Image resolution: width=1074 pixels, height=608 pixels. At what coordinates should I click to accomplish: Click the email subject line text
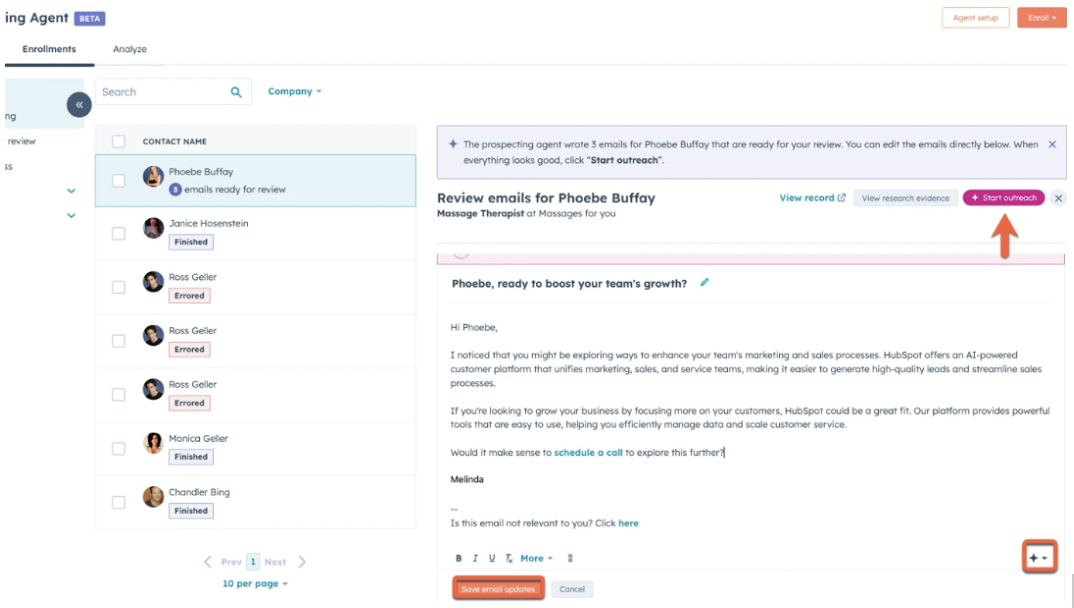[569, 283]
